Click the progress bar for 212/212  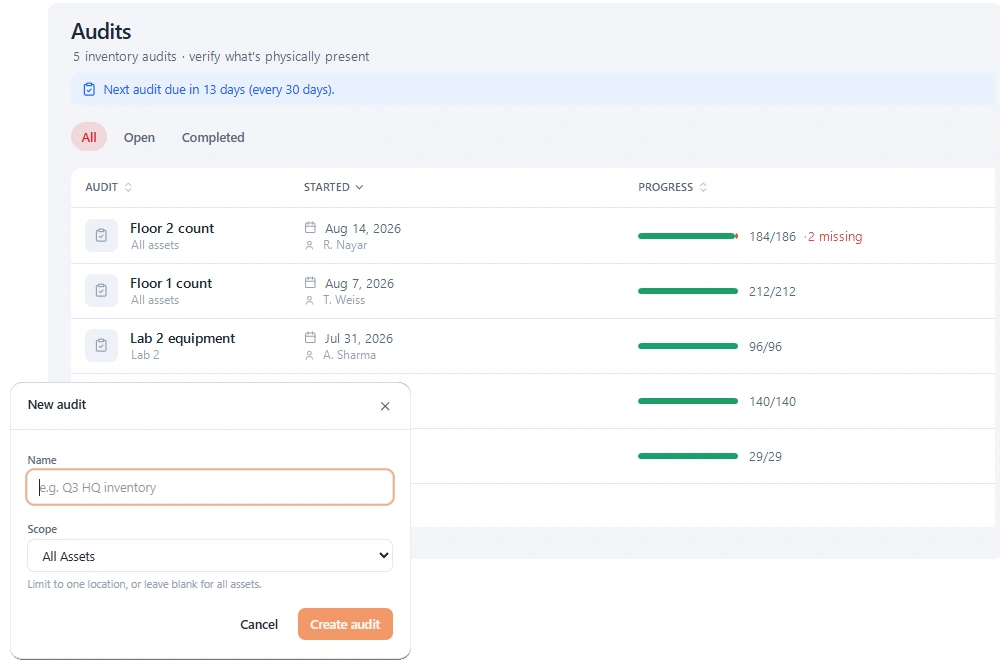[x=688, y=291]
